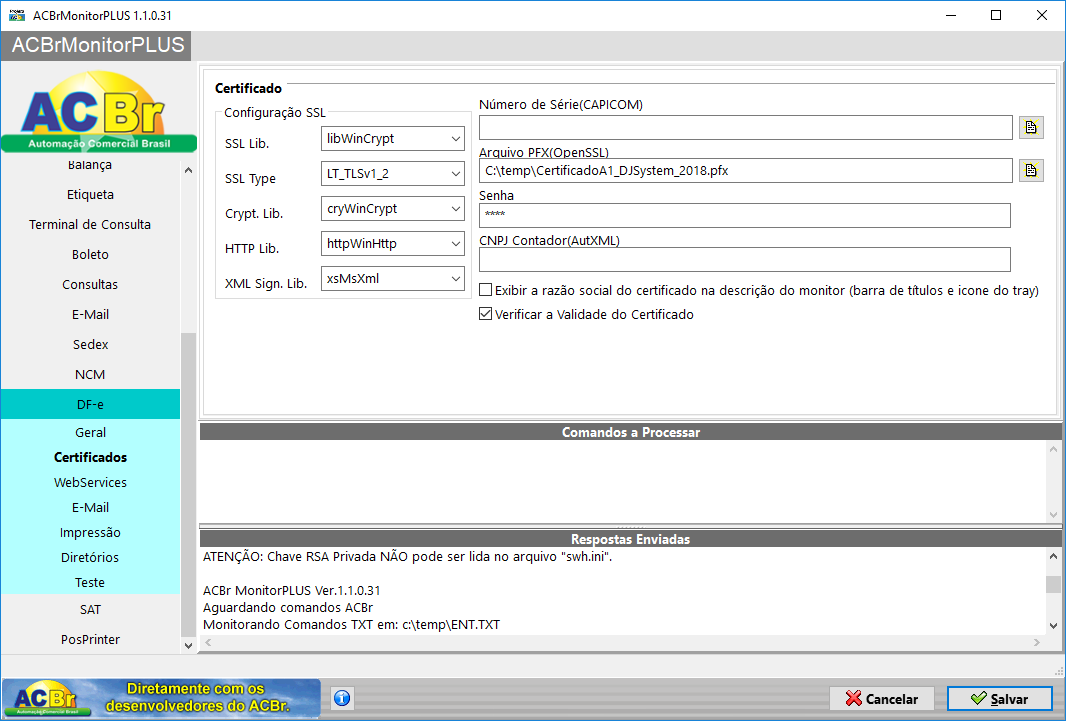
Task: Click sidebar scroll-up arrow
Action: coord(188,170)
